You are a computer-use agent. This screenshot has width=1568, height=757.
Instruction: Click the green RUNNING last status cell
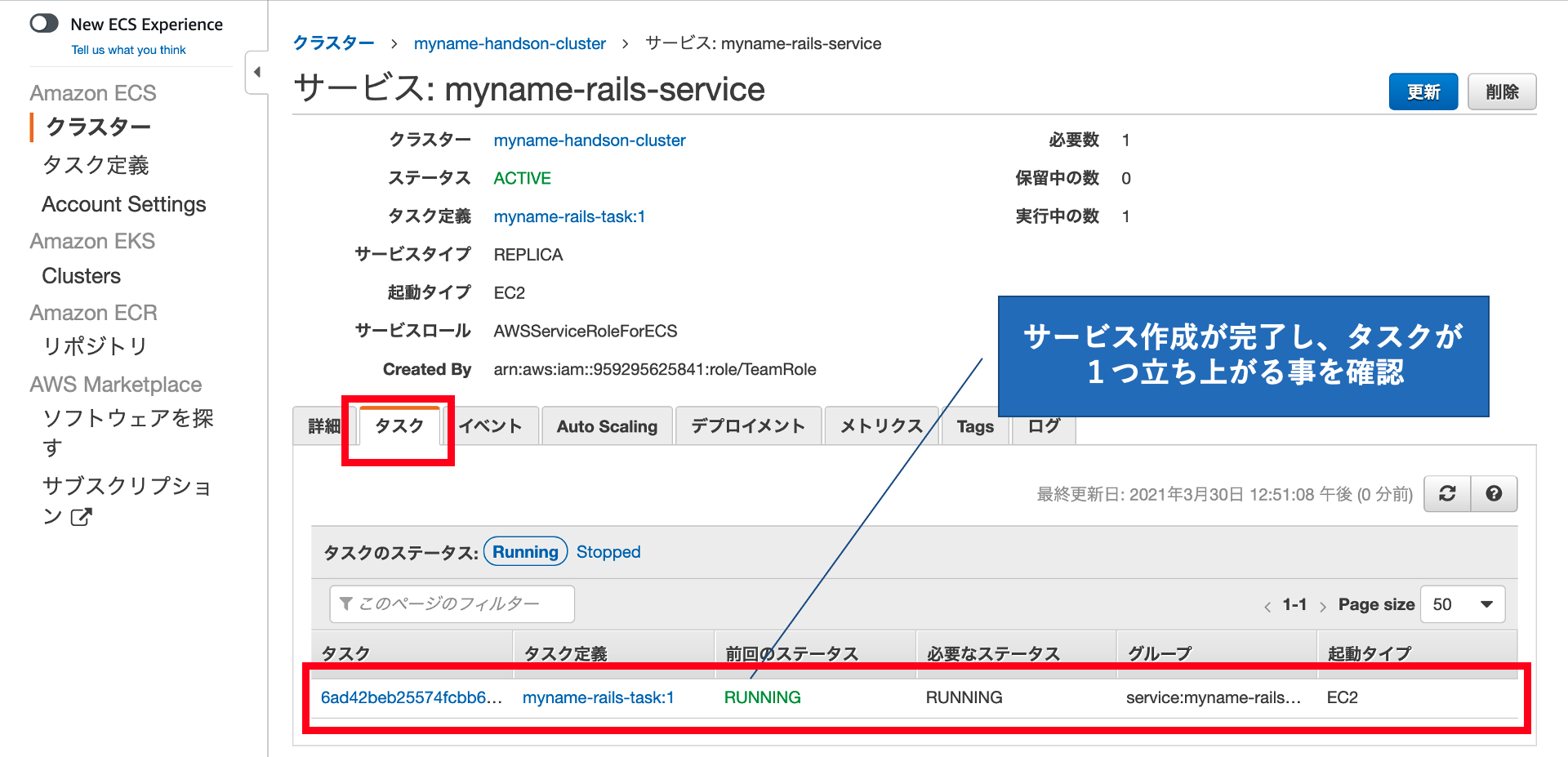coord(762,697)
